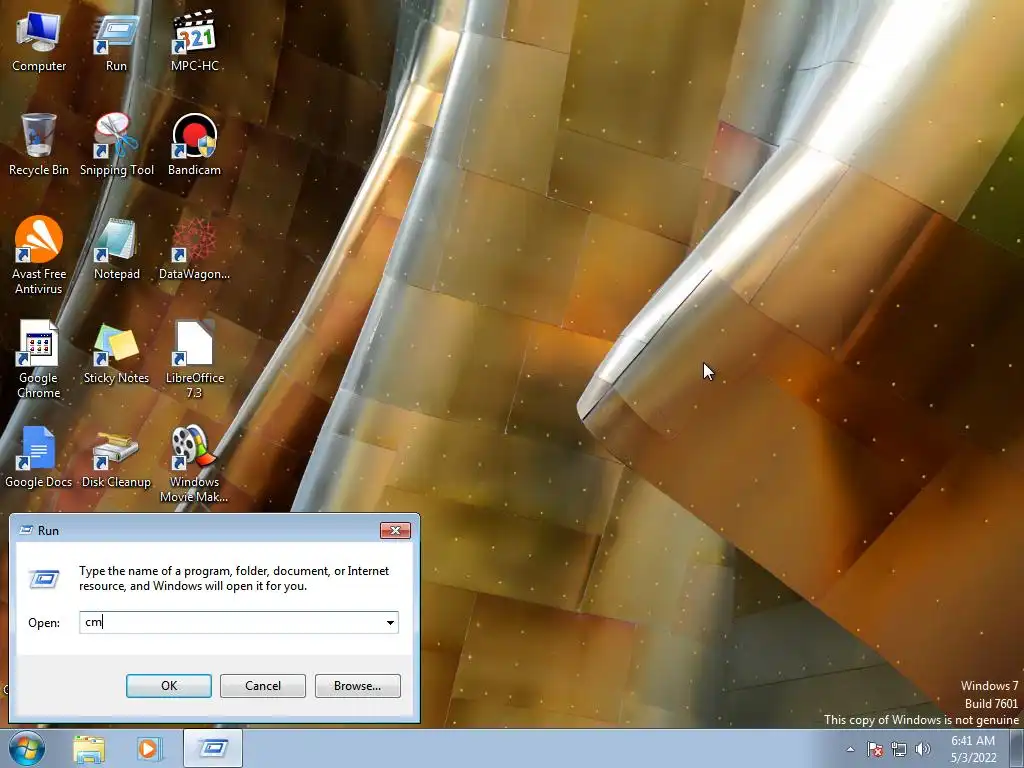Cancel the Run dialog
The height and width of the screenshot is (768, 1024).
click(x=263, y=686)
